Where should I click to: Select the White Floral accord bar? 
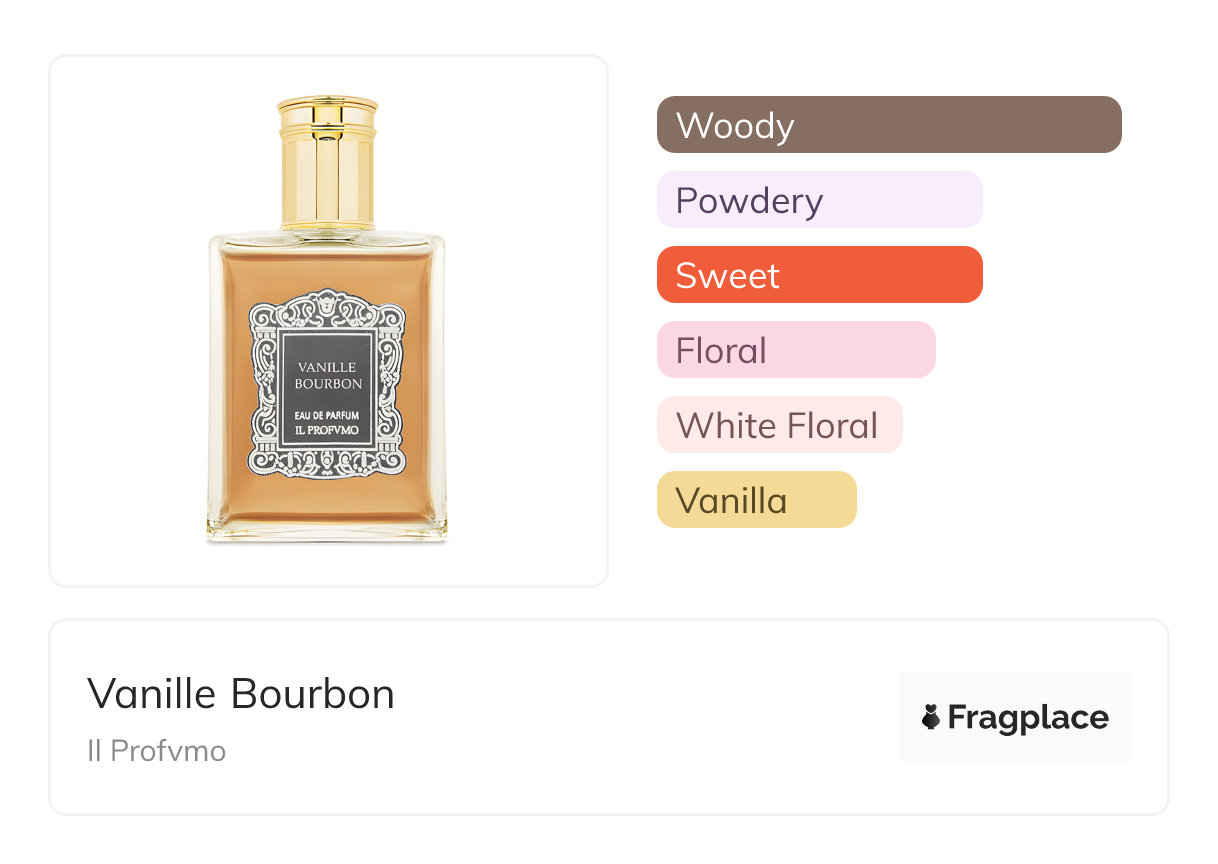tap(779, 425)
